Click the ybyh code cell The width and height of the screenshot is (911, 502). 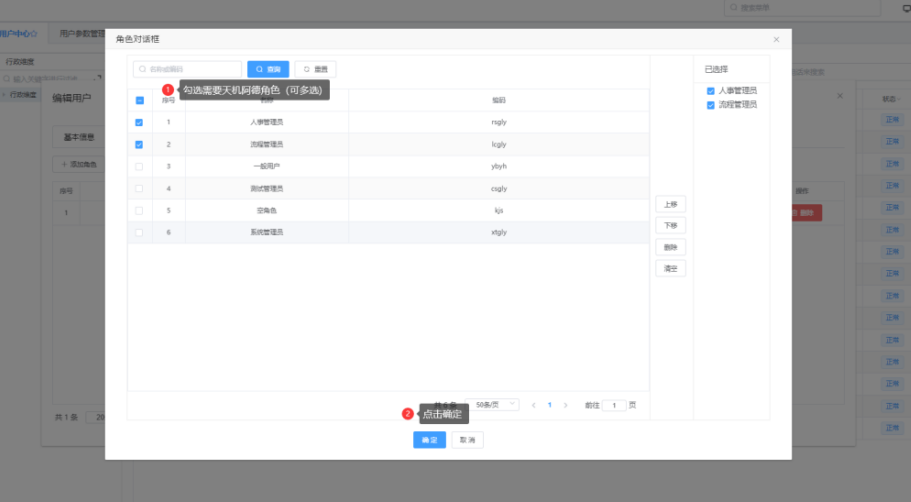pyautogui.click(x=498, y=166)
